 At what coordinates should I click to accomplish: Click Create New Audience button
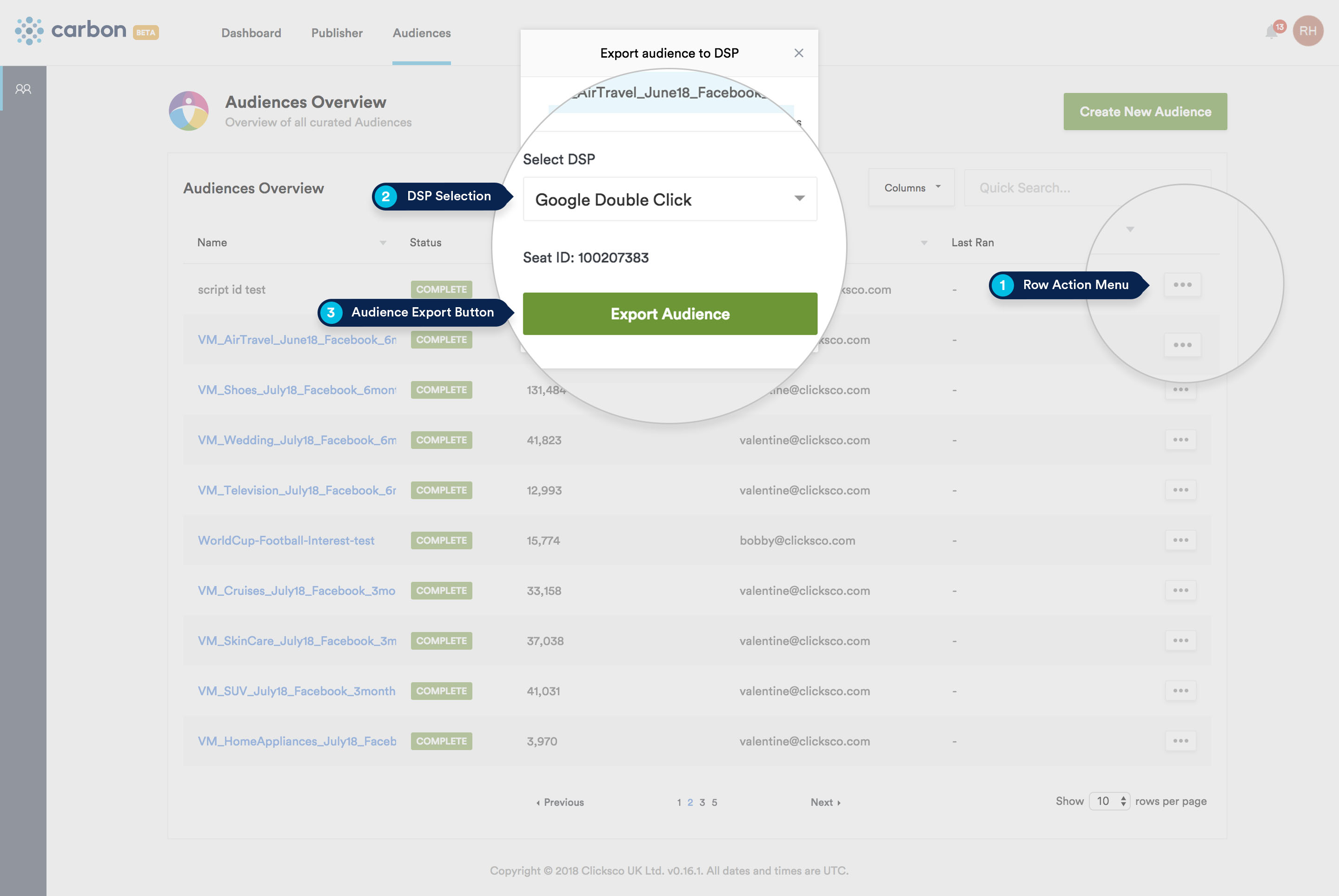pyautogui.click(x=1145, y=112)
